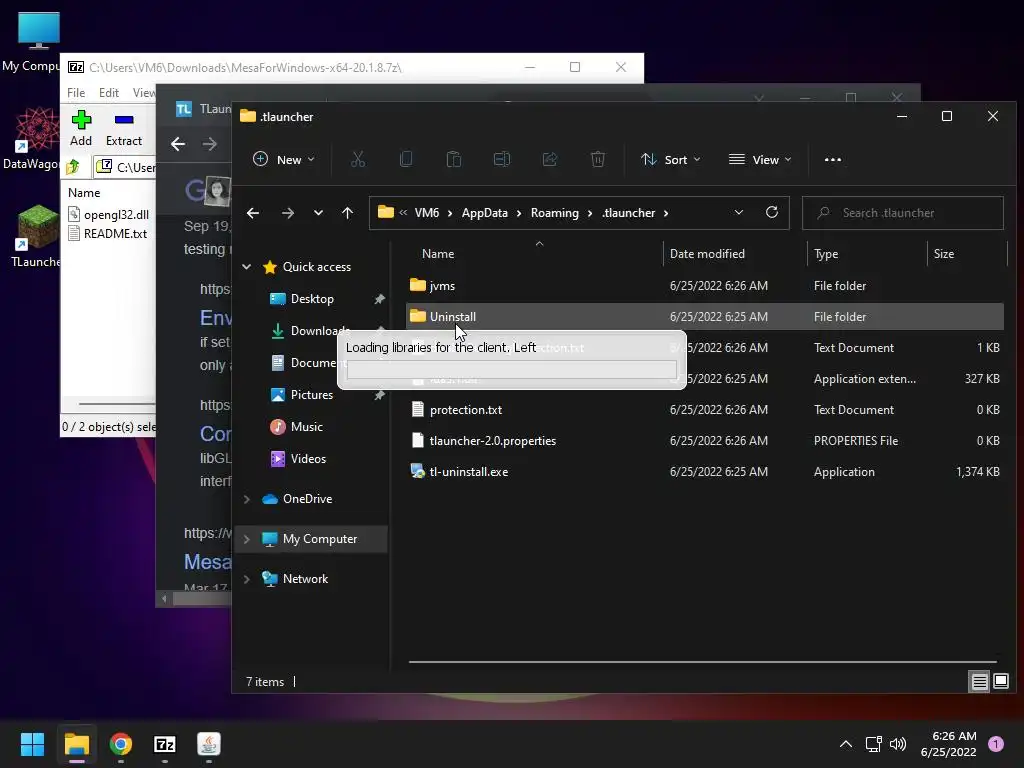Click File Explorer on the taskbar
Screen dimensions: 1024x768
pyautogui.click(x=76, y=744)
